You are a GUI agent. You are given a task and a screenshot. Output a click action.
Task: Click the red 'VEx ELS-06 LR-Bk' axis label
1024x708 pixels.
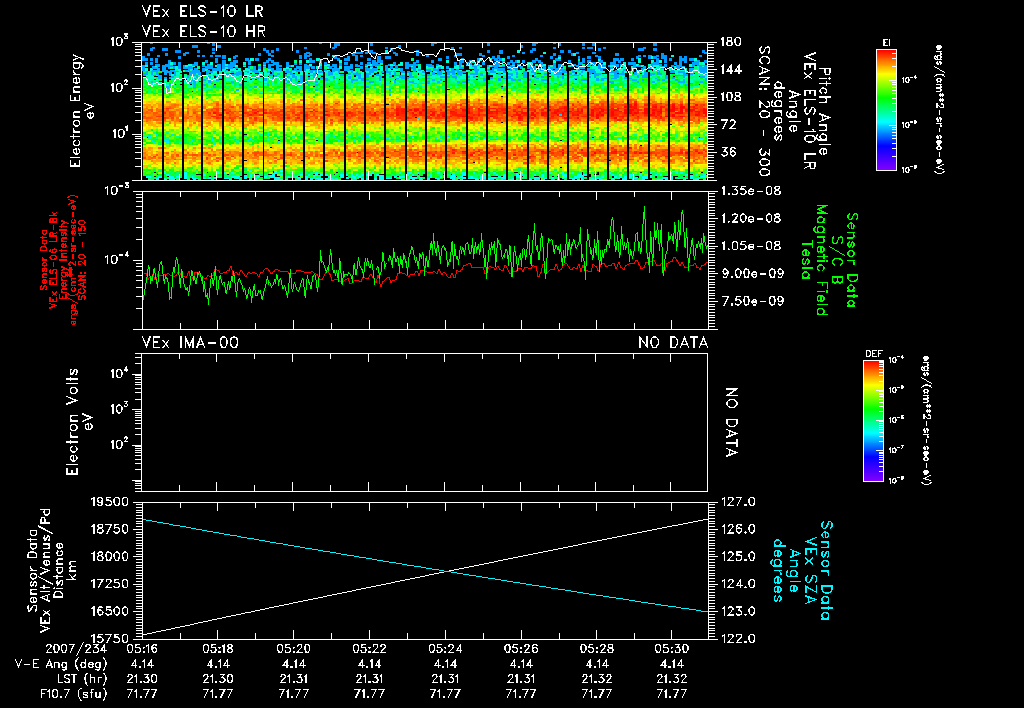(54, 260)
